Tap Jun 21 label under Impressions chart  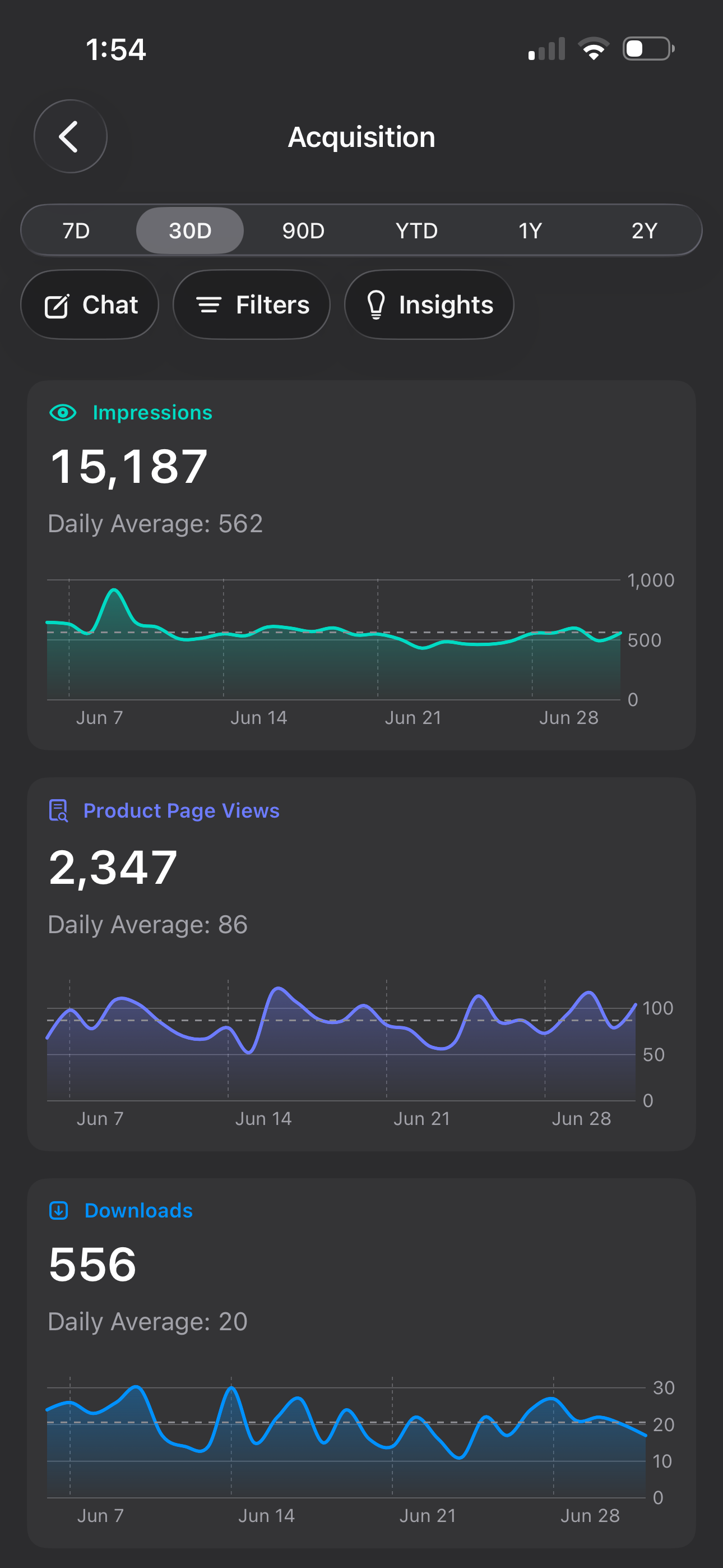point(413,718)
